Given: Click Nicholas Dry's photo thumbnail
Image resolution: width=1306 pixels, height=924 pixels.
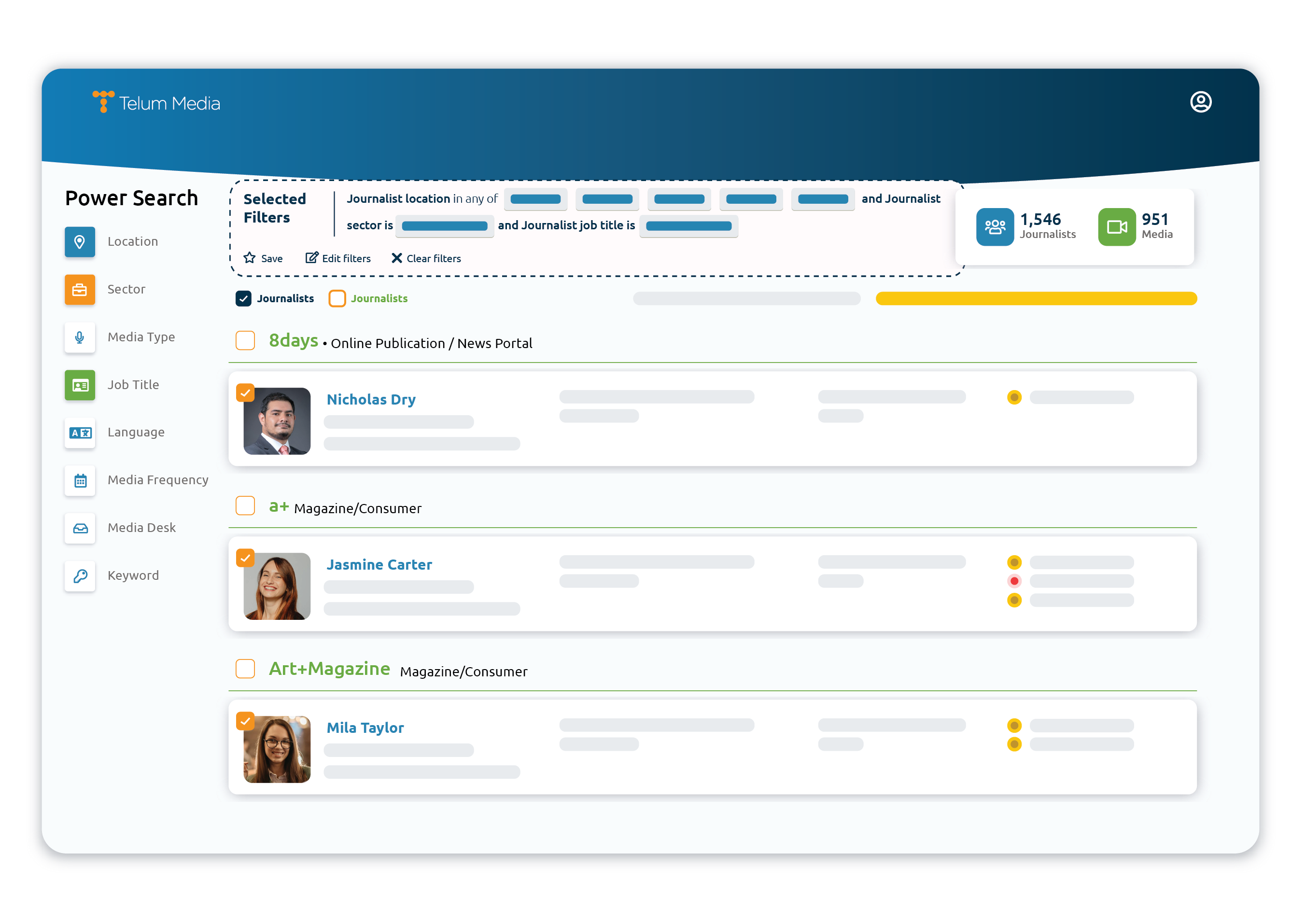Looking at the screenshot, I should [277, 421].
